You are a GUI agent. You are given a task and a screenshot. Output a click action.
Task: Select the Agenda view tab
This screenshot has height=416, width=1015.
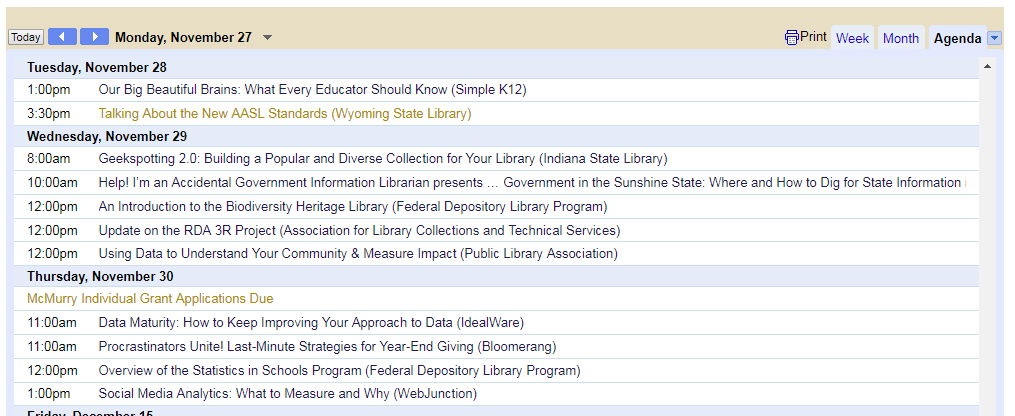(957, 38)
